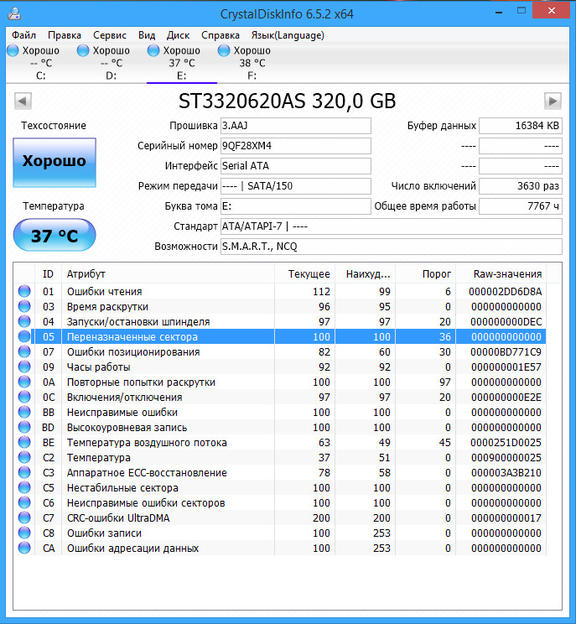Open the Сервис menu
The image size is (576, 624).
(109, 35)
